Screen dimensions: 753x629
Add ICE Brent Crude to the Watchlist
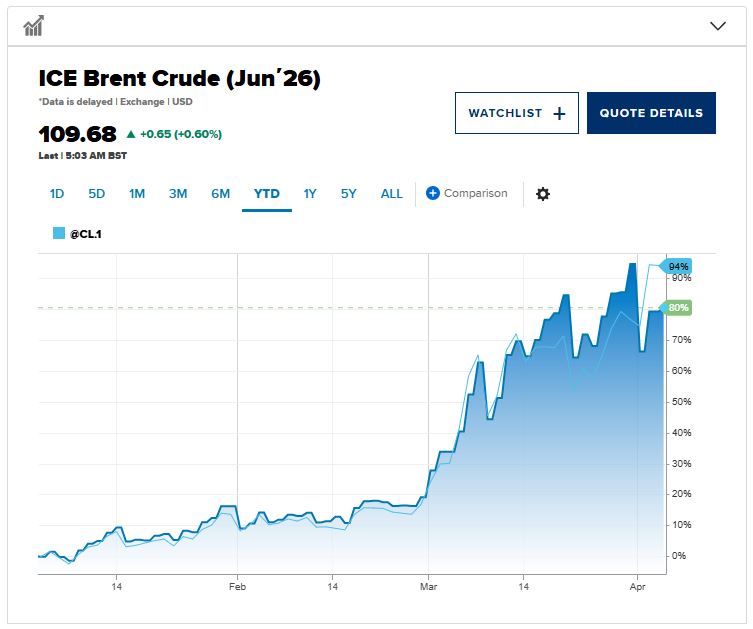[x=516, y=113]
